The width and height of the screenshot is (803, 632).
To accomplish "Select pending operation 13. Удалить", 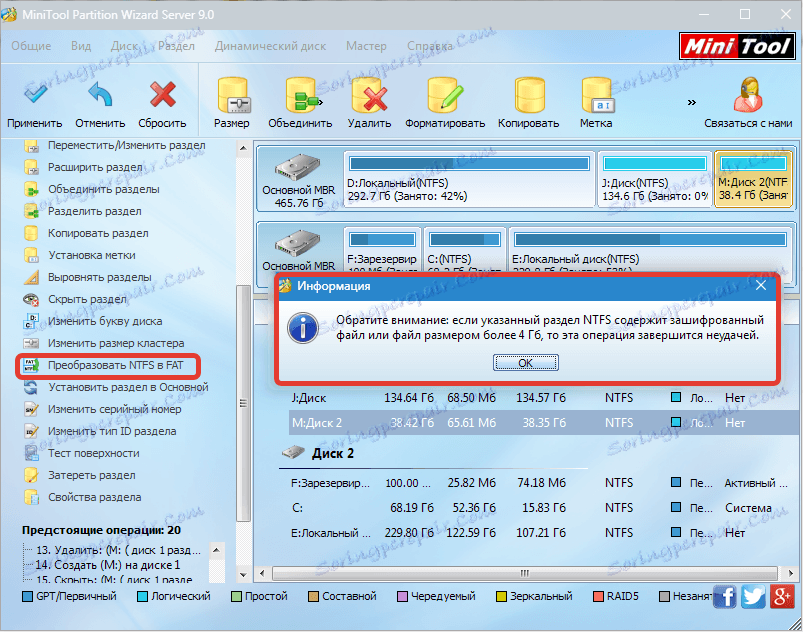I will tap(118, 550).
